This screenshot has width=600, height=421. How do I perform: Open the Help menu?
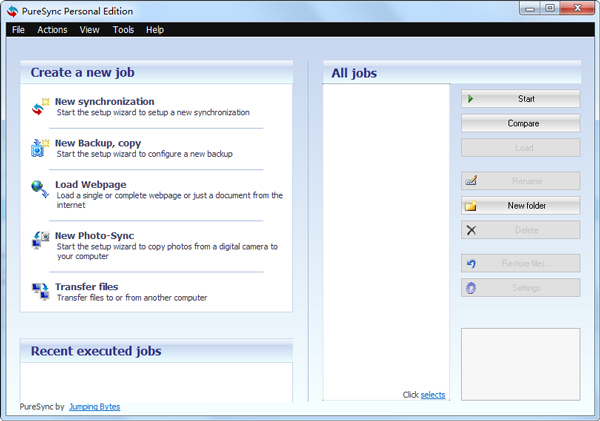(155, 30)
